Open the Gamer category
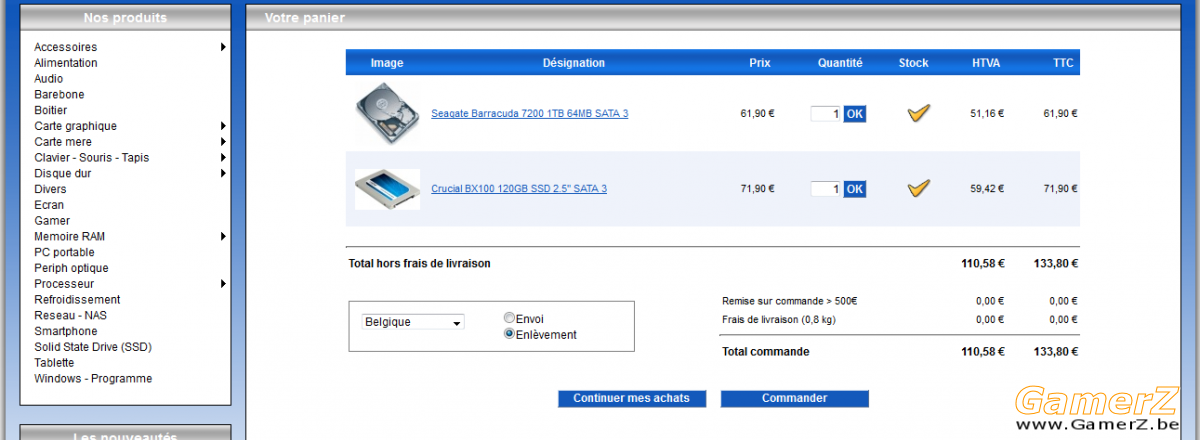The image size is (1200, 440). click(x=52, y=221)
